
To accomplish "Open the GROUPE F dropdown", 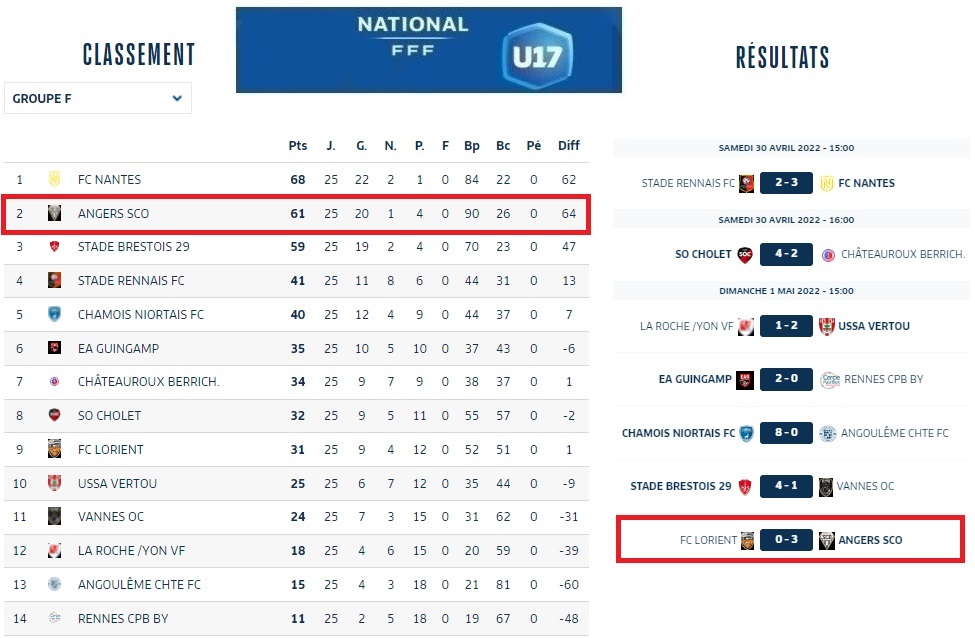I will [98, 98].
